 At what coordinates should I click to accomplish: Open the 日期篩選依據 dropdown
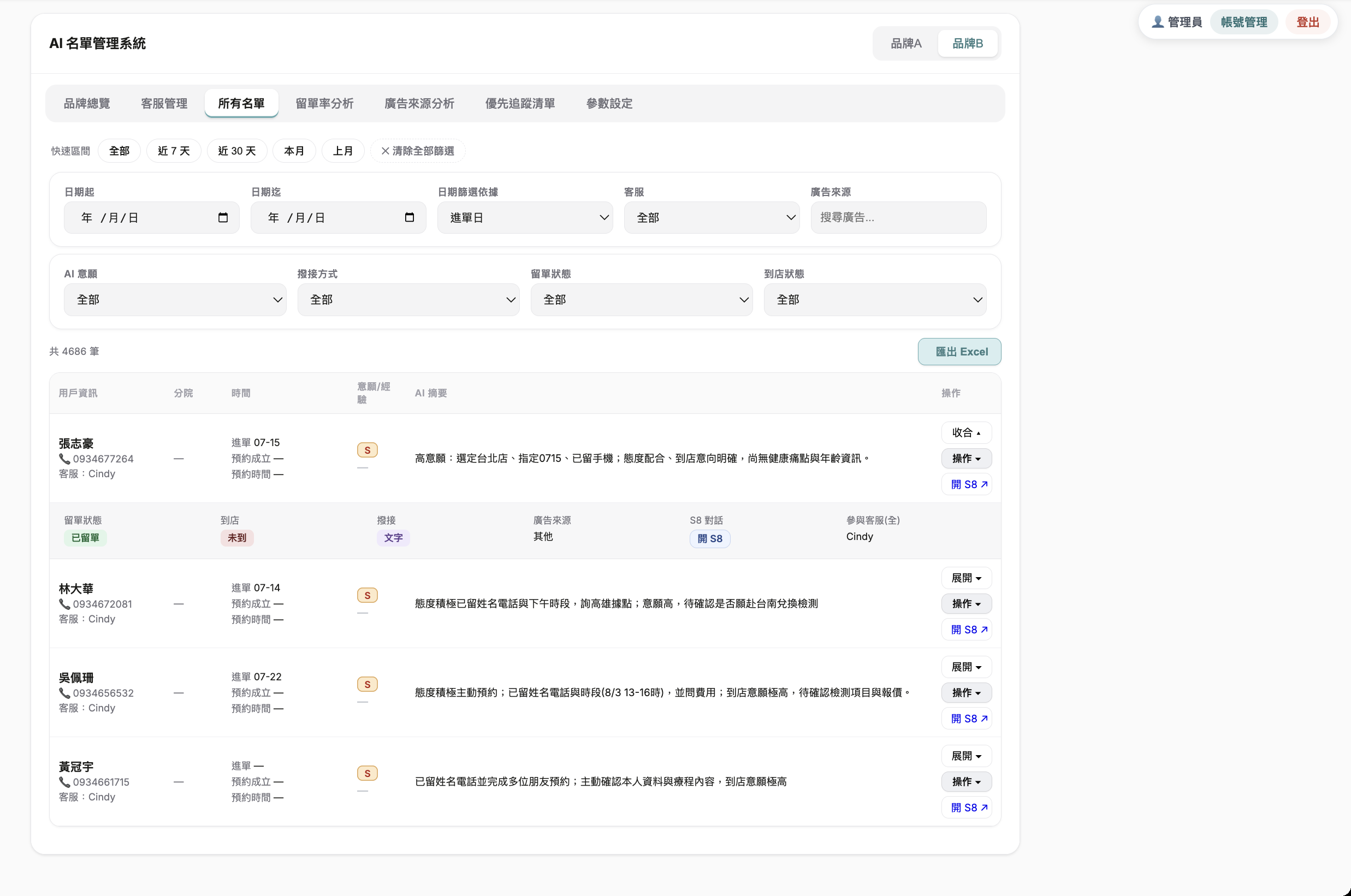[525, 217]
